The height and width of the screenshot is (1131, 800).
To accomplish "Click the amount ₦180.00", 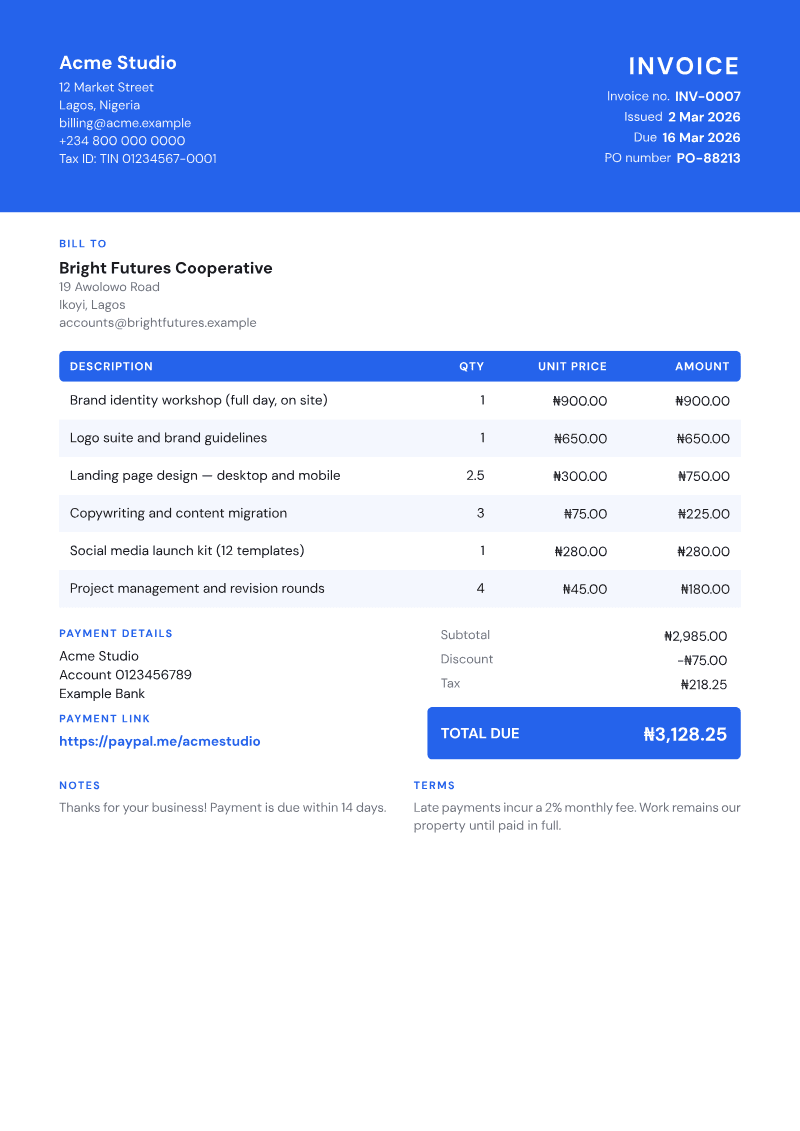I will pyautogui.click(x=706, y=589).
